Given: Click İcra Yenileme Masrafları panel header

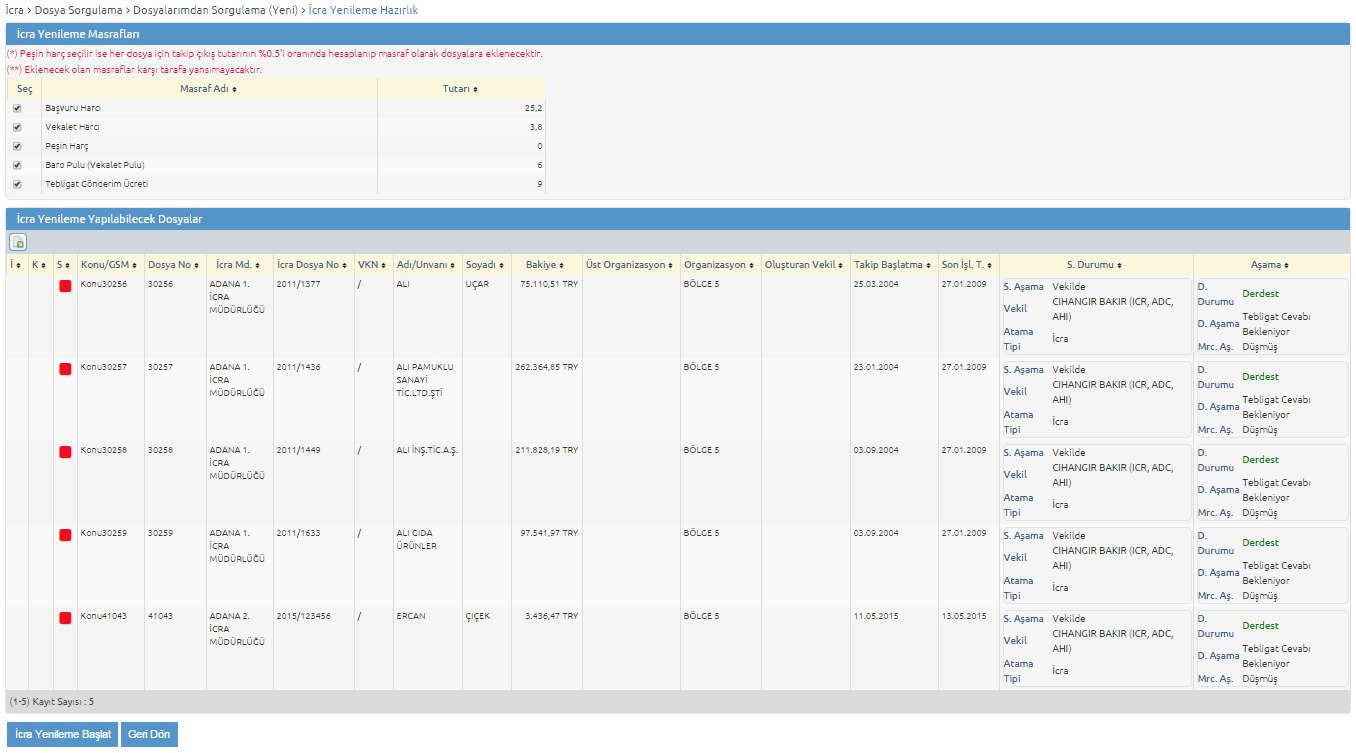Looking at the screenshot, I should [x=678, y=34].
